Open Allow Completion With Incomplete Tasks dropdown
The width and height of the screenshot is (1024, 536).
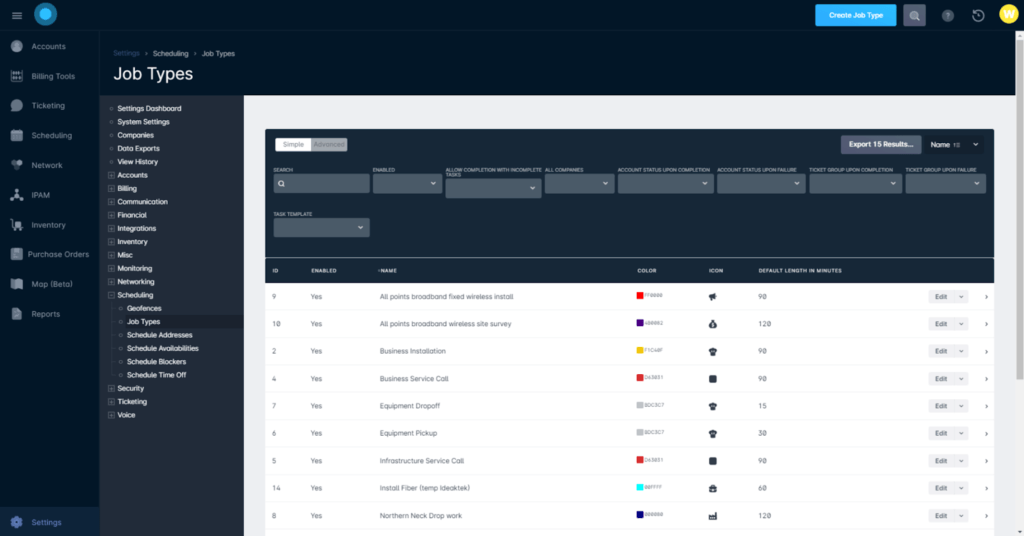pyautogui.click(x=493, y=188)
